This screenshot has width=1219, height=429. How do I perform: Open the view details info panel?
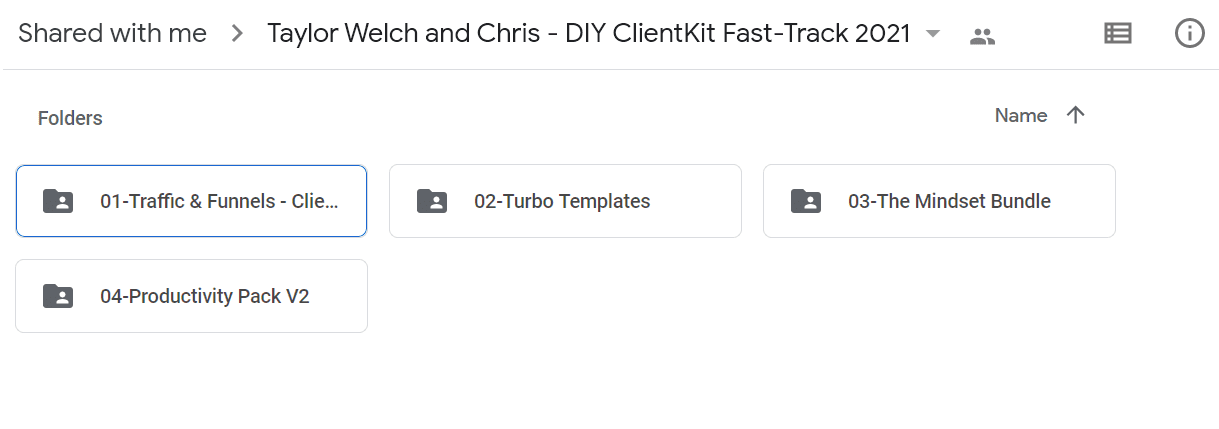point(1189,34)
